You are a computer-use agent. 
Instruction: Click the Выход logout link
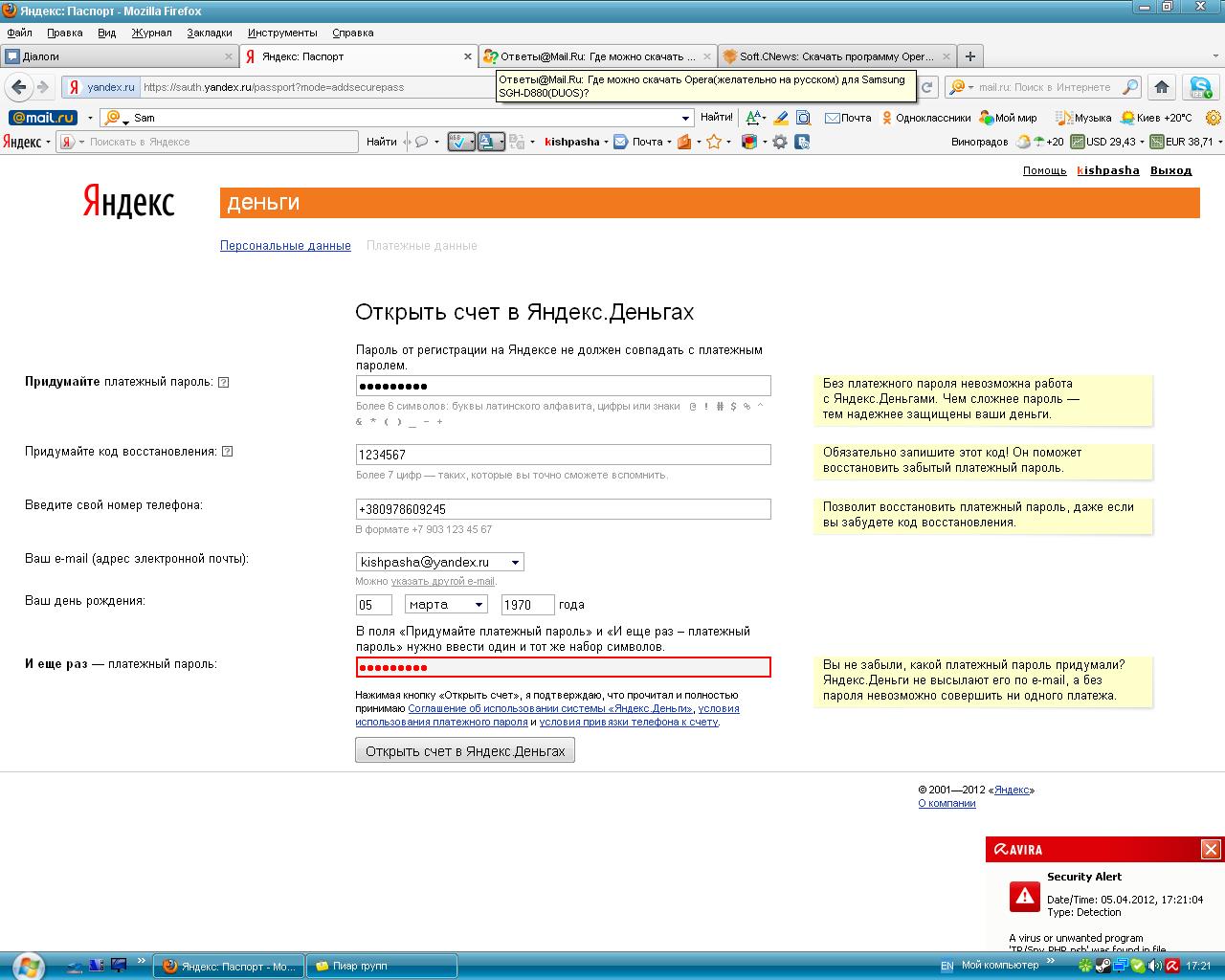(1170, 170)
